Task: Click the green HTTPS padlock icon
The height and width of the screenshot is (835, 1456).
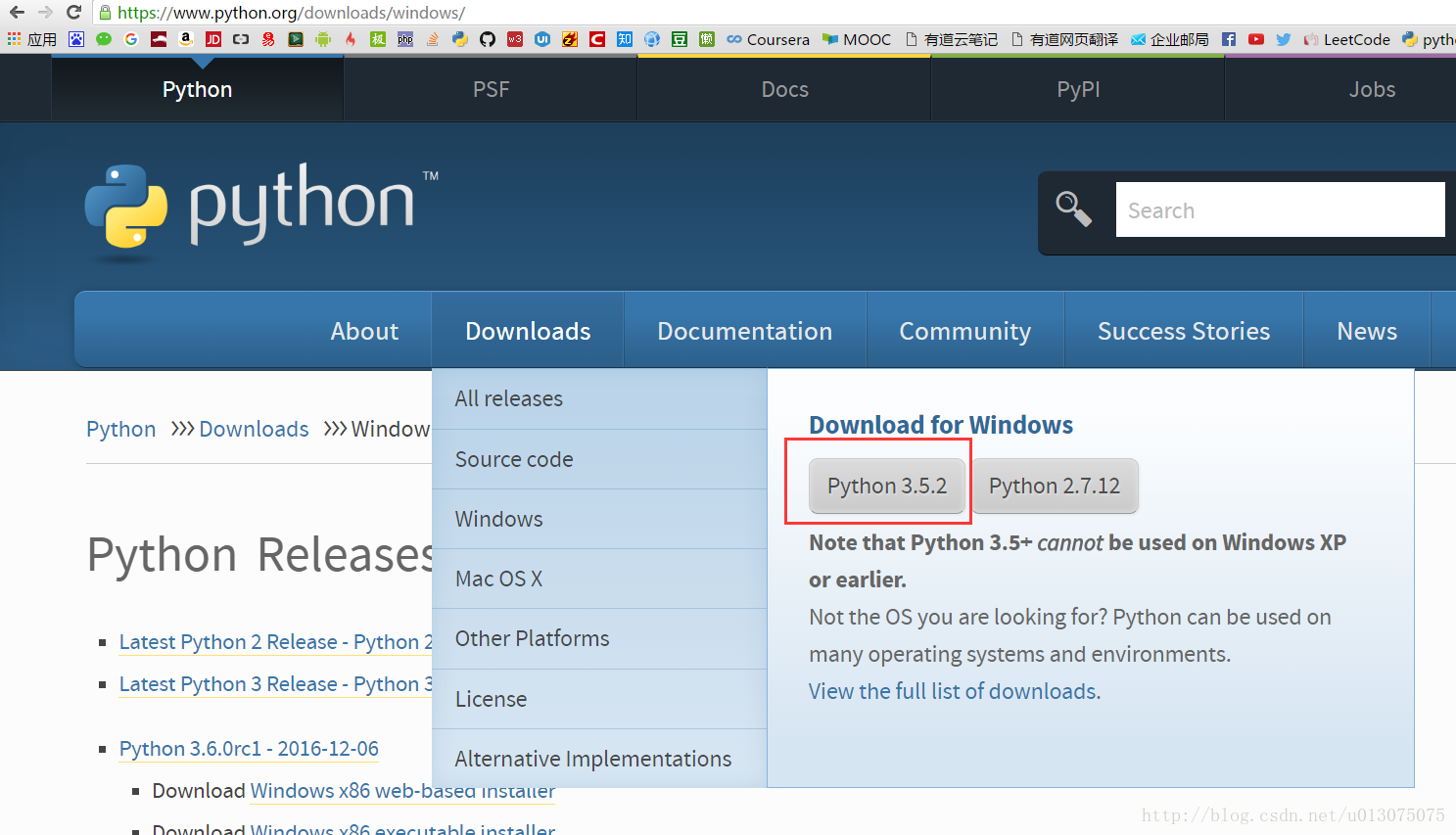Action: tap(106, 13)
